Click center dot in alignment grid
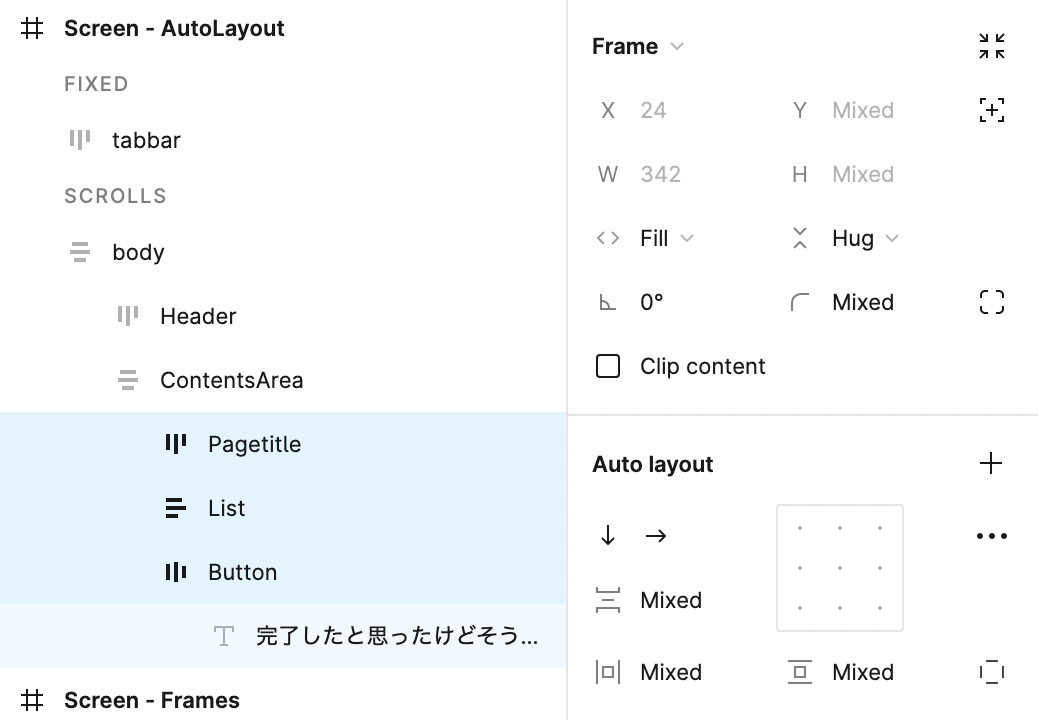The image size is (1038, 720). point(840,568)
